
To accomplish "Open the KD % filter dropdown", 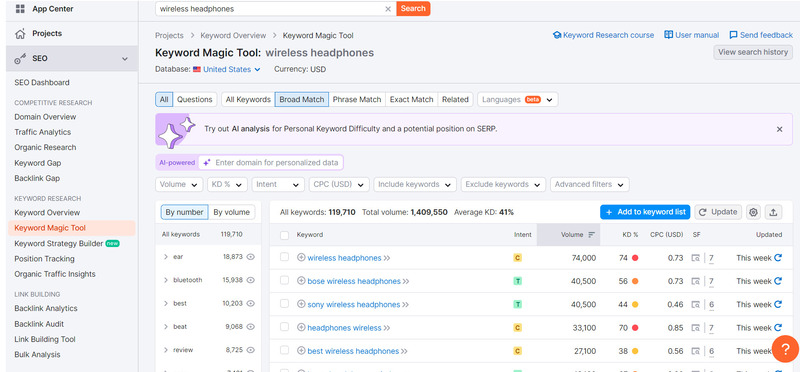I will coord(228,185).
